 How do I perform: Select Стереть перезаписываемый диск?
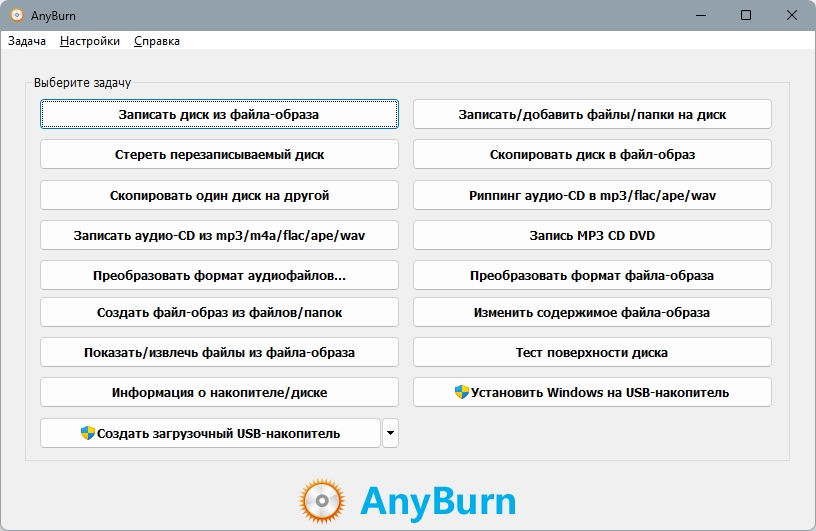(219, 154)
